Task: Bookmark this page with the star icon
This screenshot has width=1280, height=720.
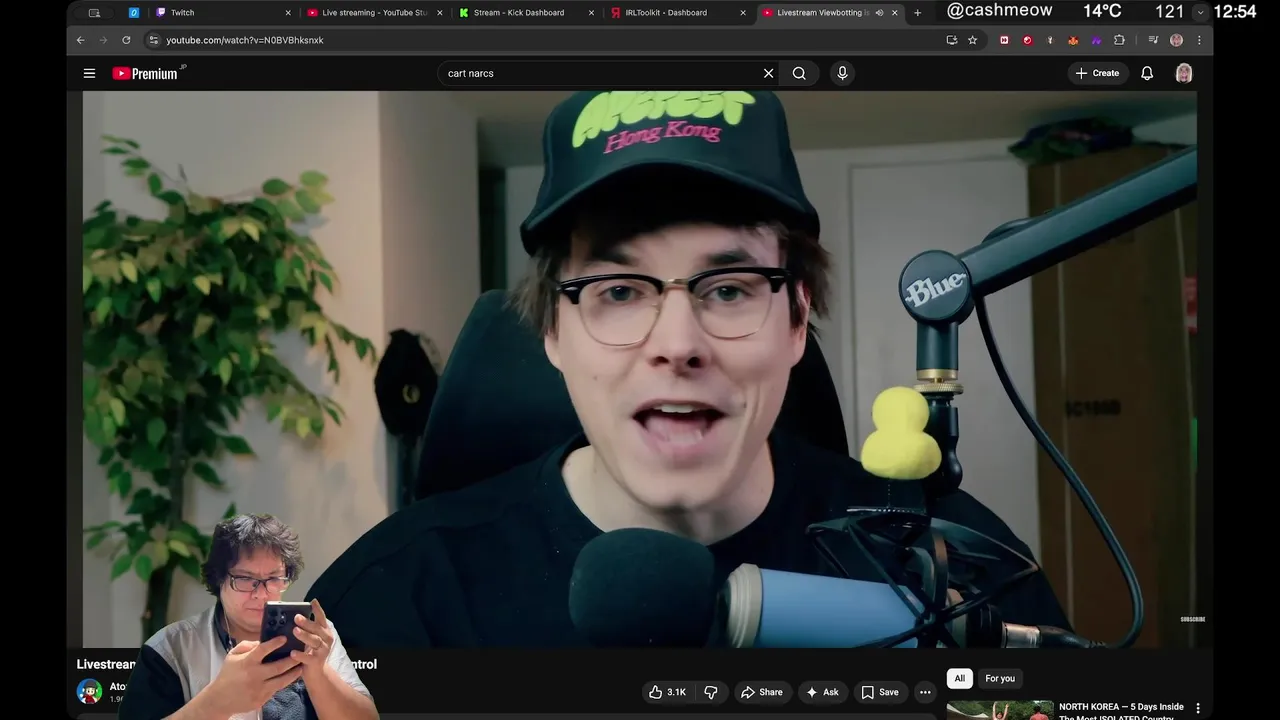Action: pyautogui.click(x=972, y=40)
